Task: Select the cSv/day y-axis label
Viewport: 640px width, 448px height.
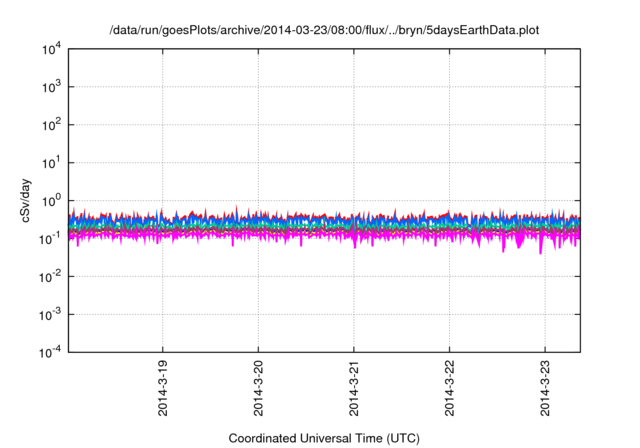Action: (25, 200)
